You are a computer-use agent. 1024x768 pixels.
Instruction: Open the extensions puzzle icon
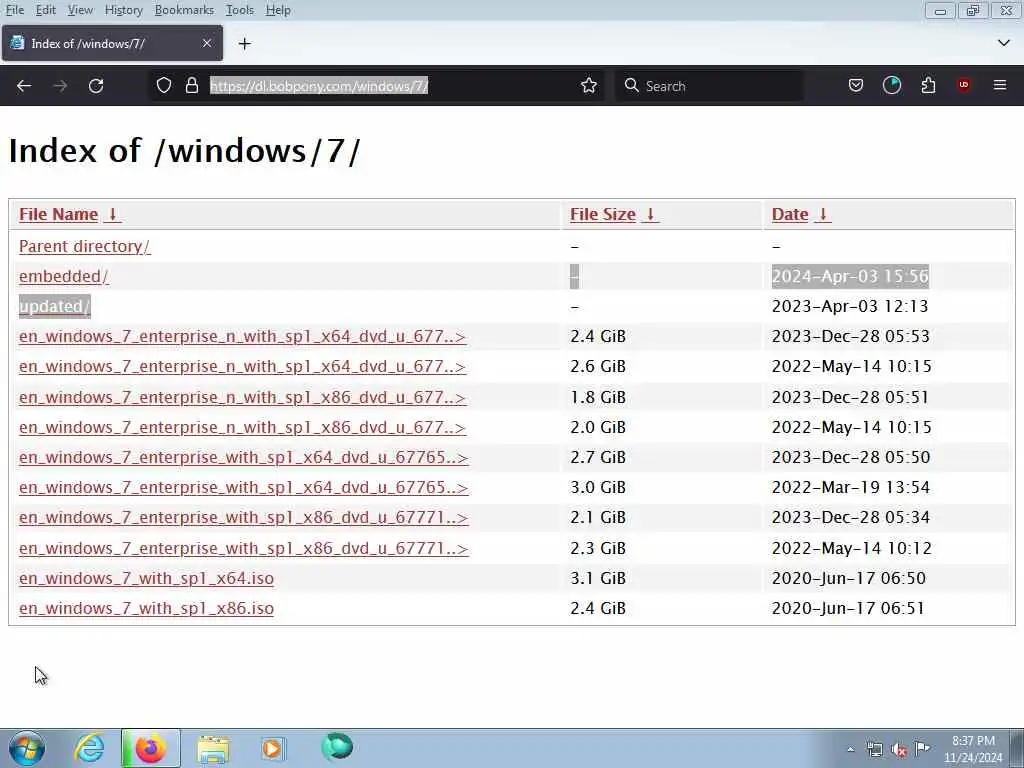(928, 86)
